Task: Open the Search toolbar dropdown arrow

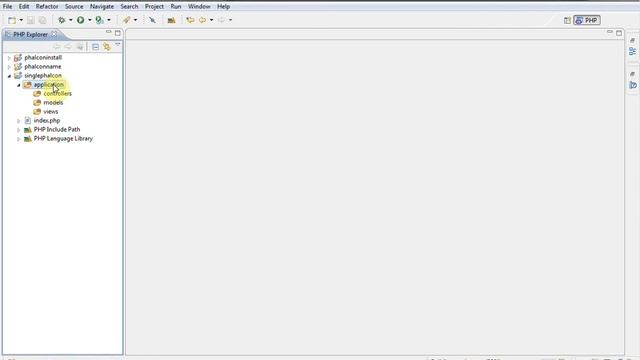Action: [x=136, y=20]
